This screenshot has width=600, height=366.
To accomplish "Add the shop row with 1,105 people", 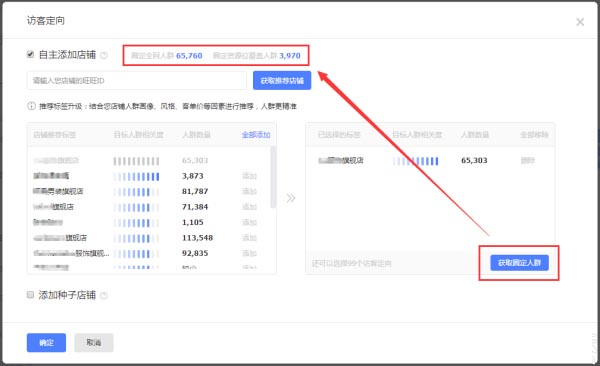I will [x=249, y=222].
